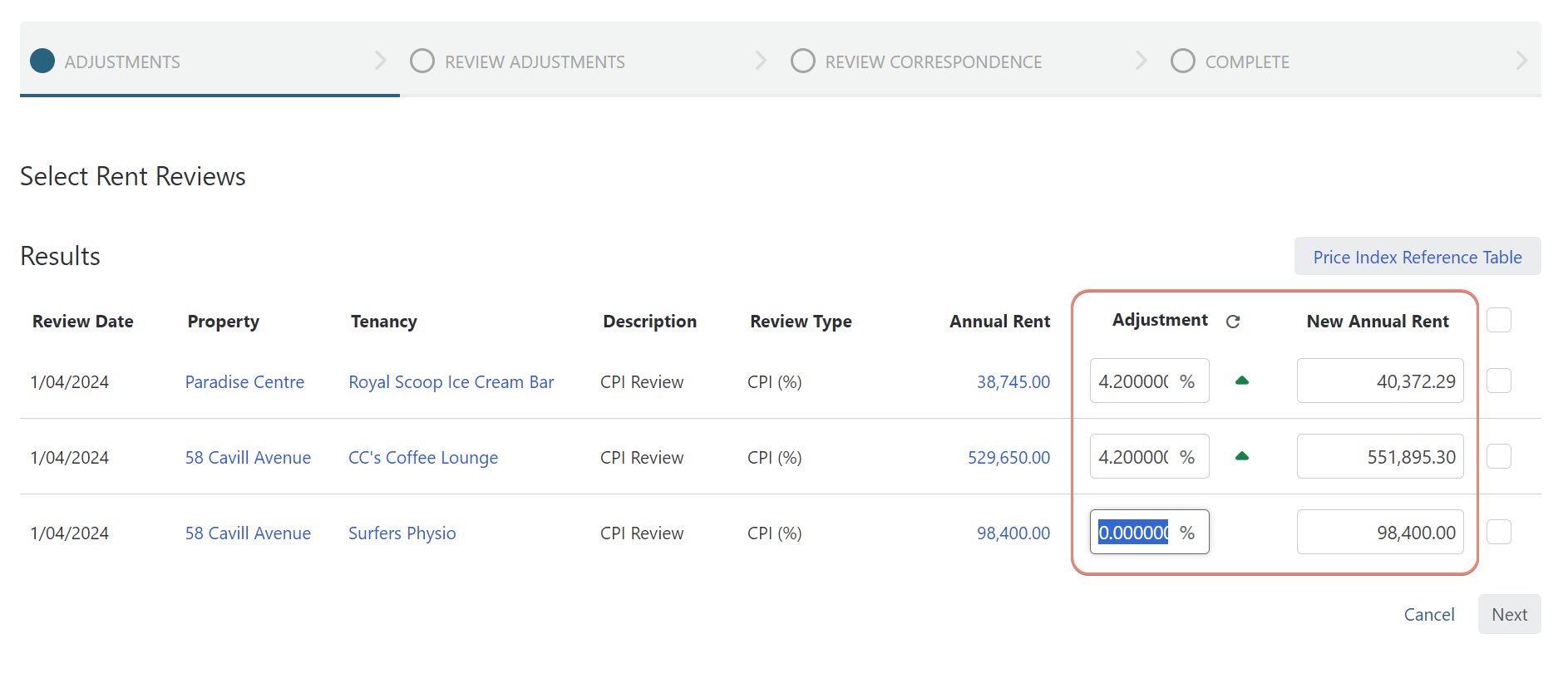Click green up arrow in Royal Scoop row
Screen dimensions: 1568x683
pyautogui.click(x=1242, y=381)
